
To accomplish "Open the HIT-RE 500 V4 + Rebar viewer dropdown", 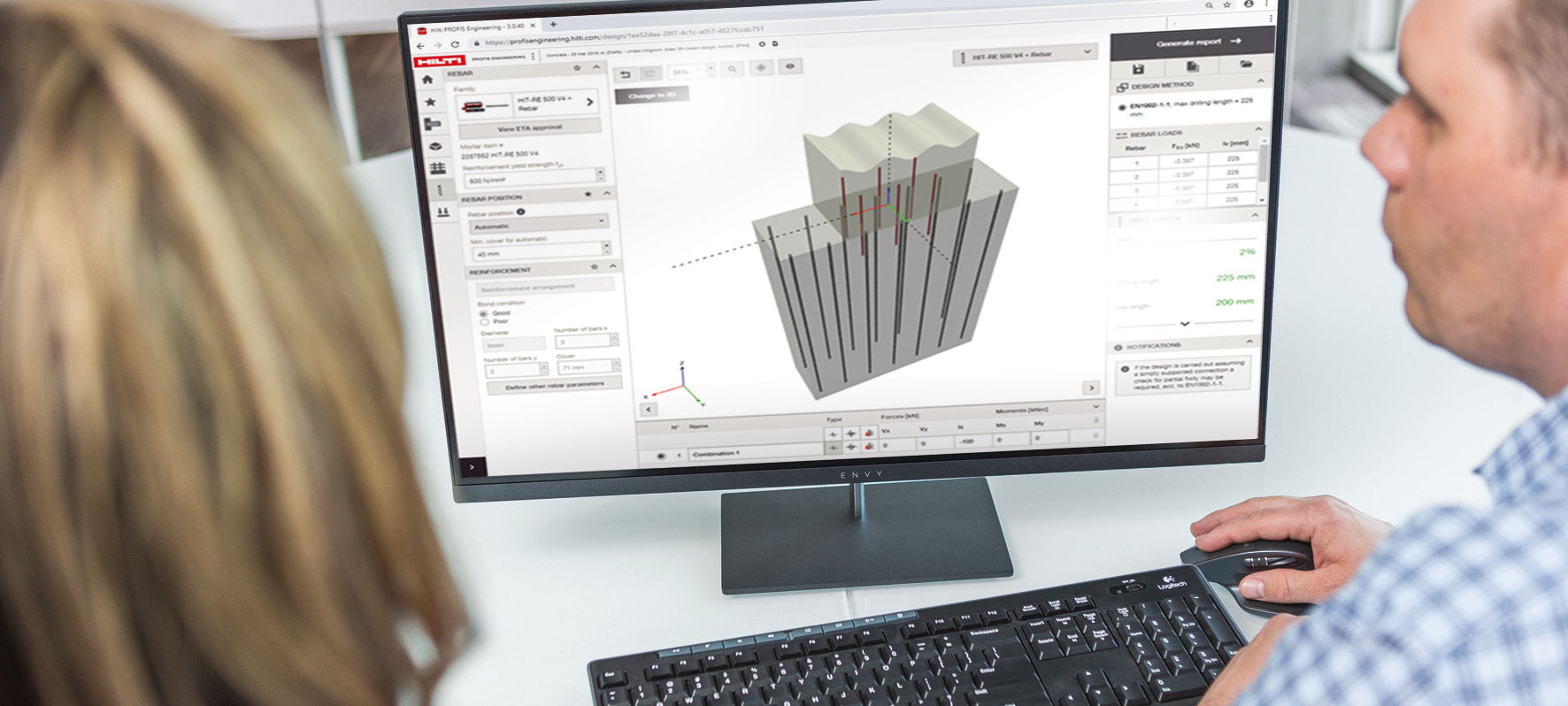I will click(x=1025, y=55).
